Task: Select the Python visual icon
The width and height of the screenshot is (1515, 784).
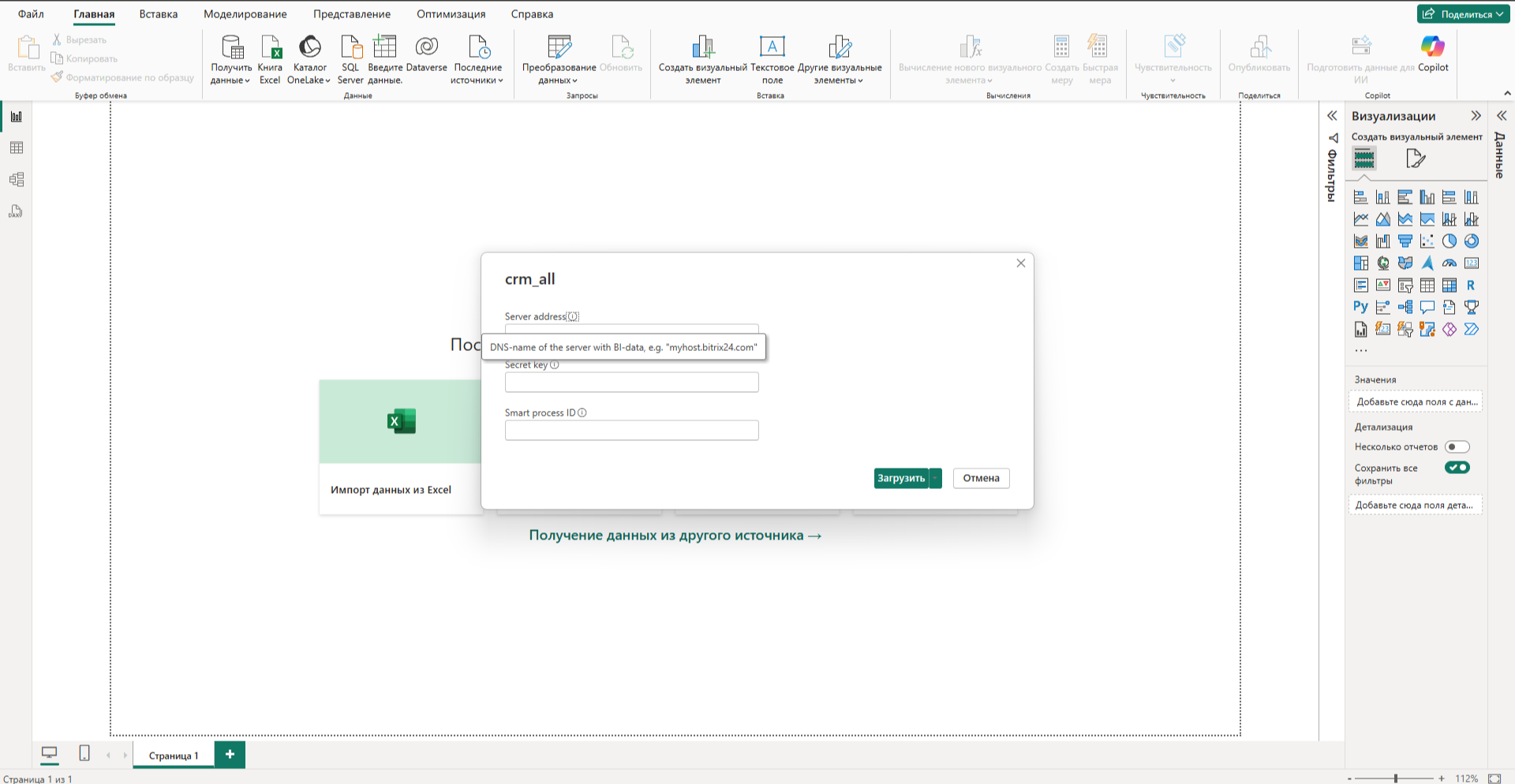Action: pyautogui.click(x=1360, y=307)
